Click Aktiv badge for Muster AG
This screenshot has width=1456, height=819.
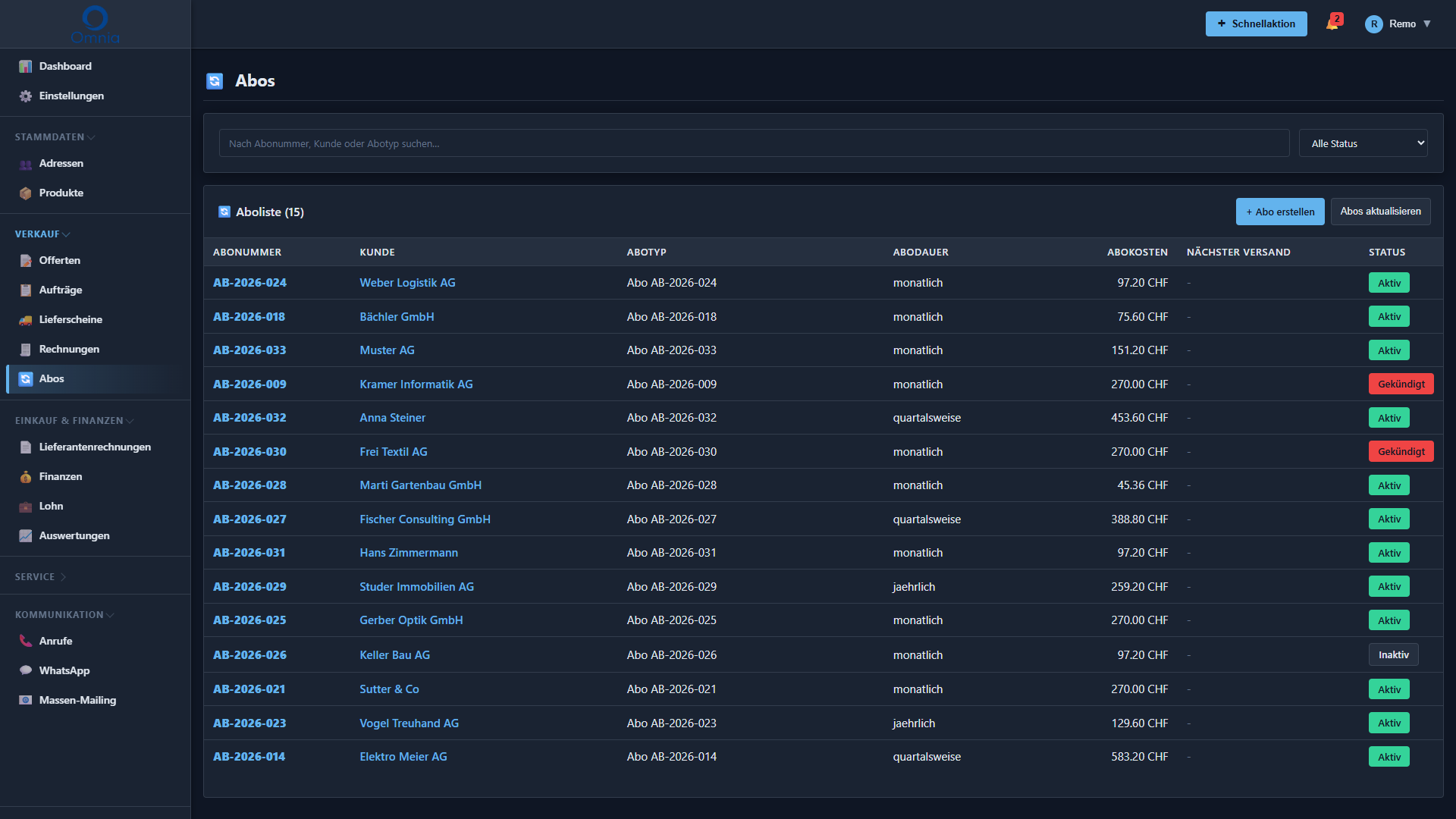[1389, 350]
